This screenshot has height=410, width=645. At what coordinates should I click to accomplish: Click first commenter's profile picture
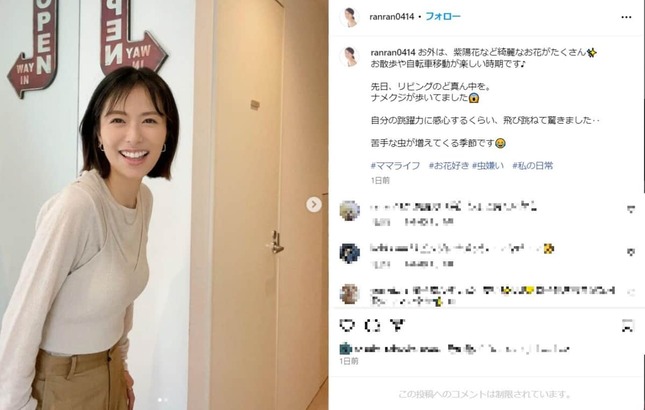point(350,211)
